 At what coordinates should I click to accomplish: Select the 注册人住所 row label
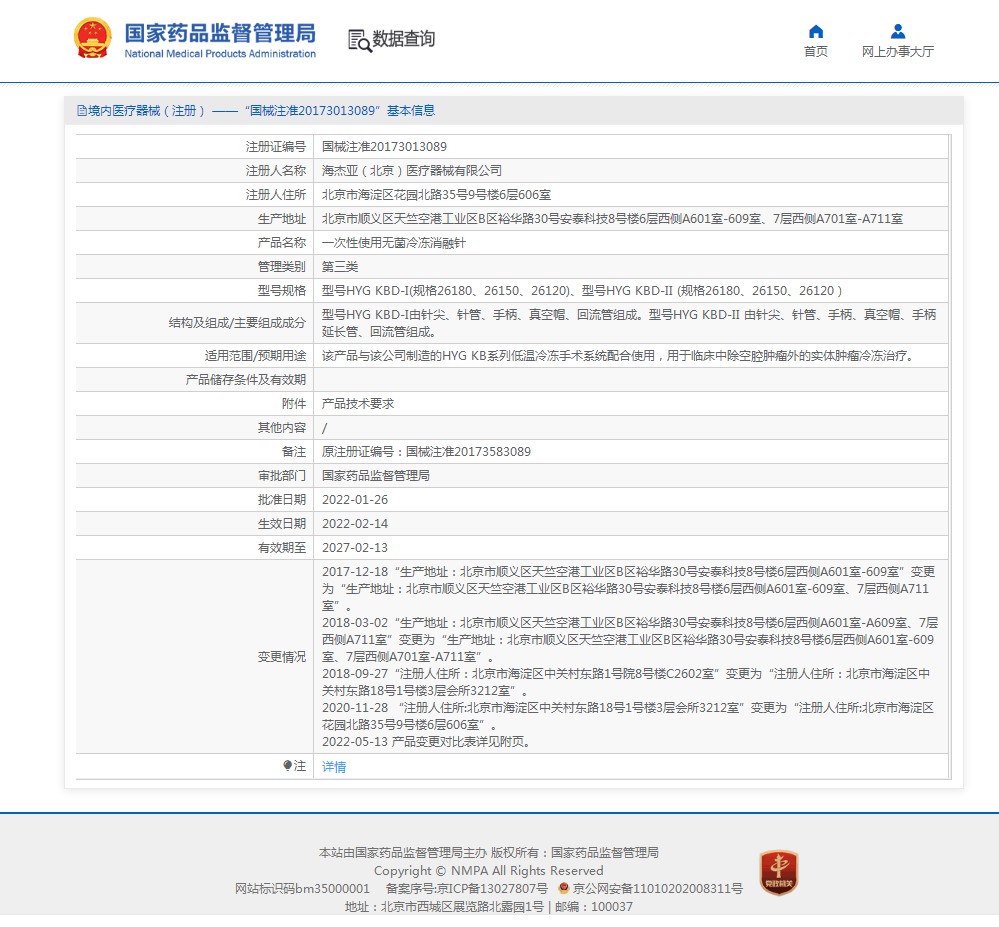[x=276, y=195]
